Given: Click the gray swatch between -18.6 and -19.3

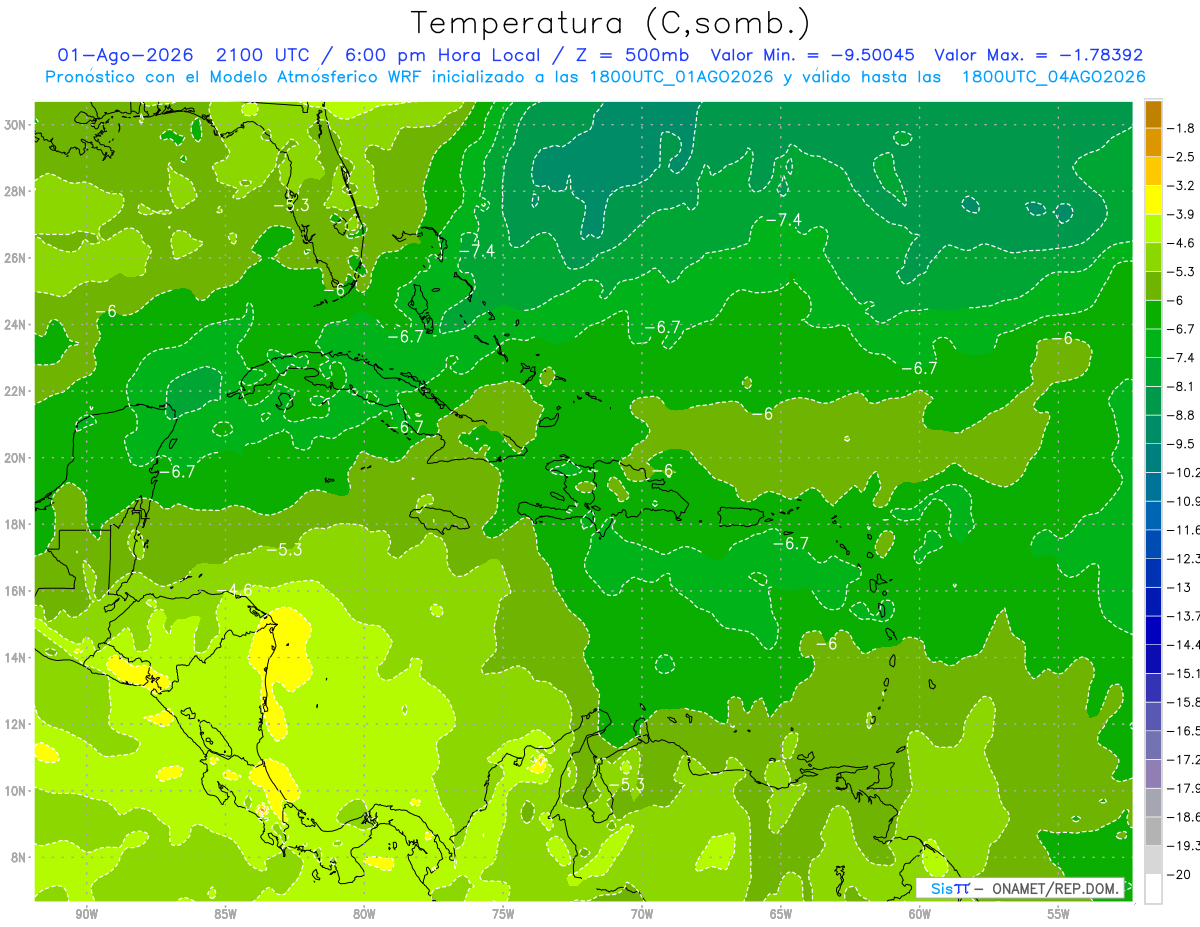Looking at the screenshot, I should 1153,830.
